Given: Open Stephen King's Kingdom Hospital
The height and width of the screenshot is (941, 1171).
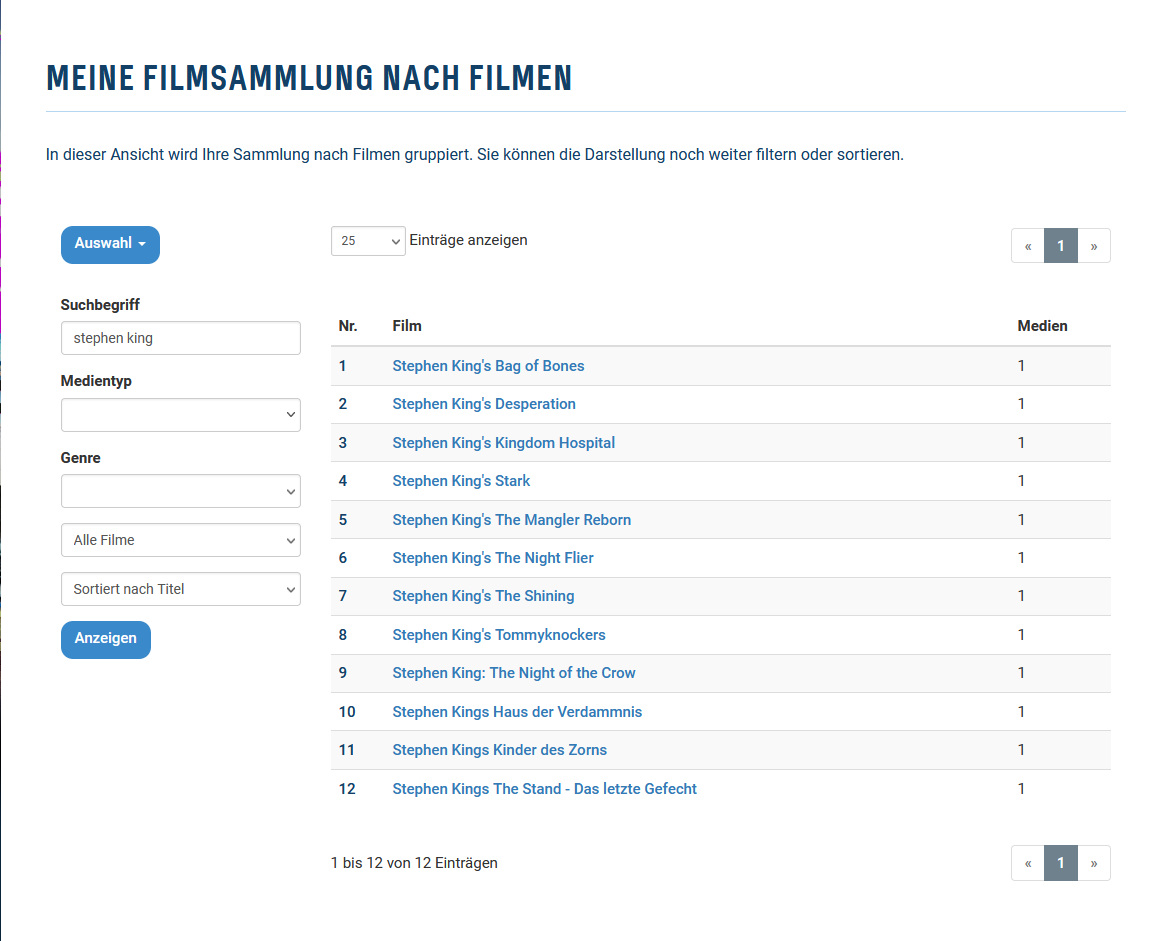Looking at the screenshot, I should tap(504, 443).
